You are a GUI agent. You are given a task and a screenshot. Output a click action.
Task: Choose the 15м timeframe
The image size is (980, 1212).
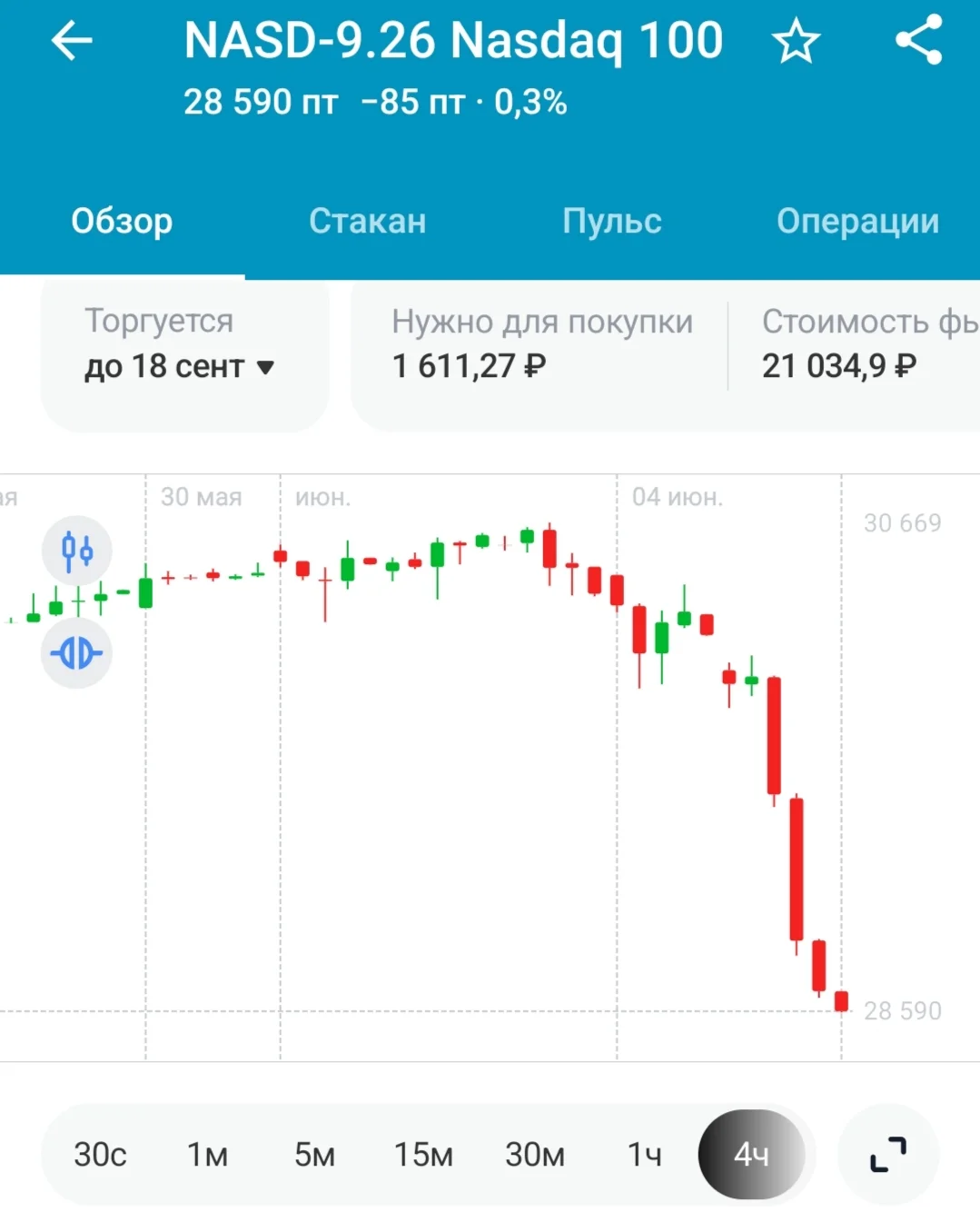(x=423, y=1155)
